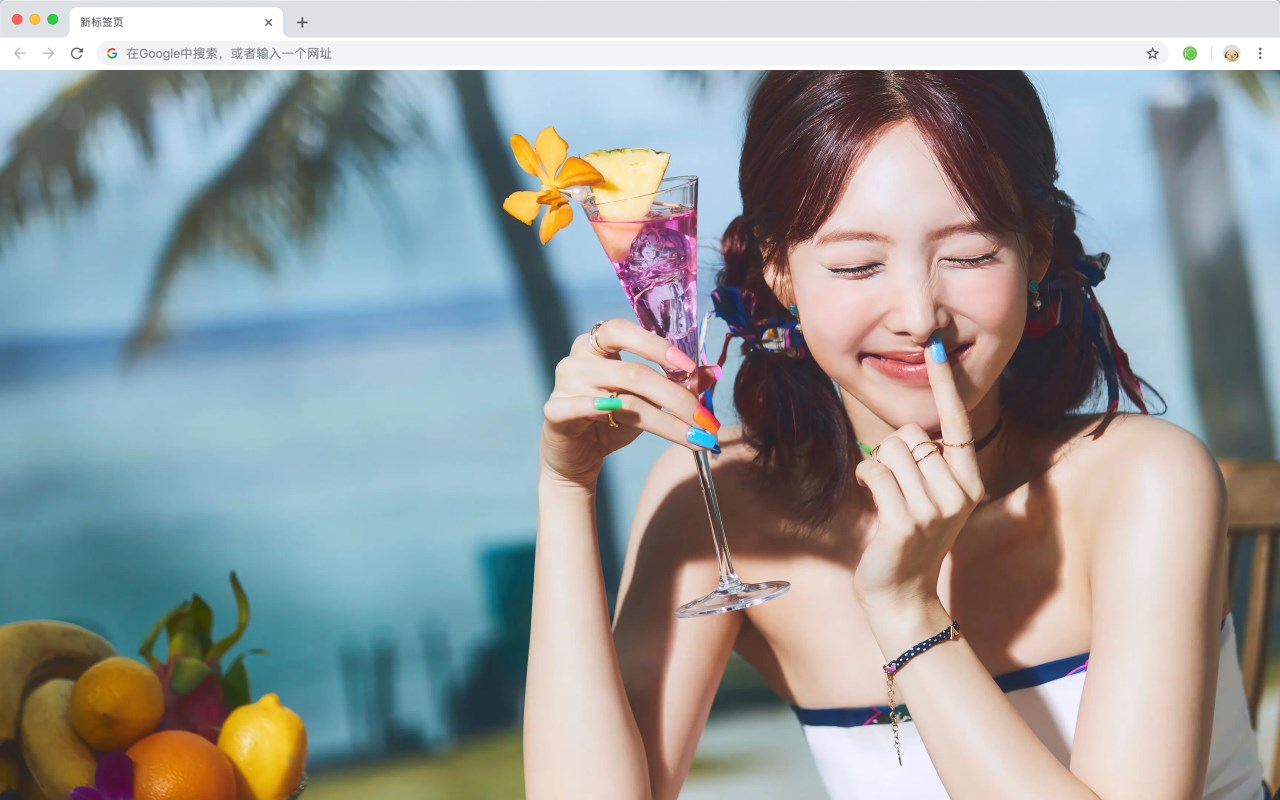Open a new tab with the plus button
1280x800 pixels.
pyautogui.click(x=302, y=22)
